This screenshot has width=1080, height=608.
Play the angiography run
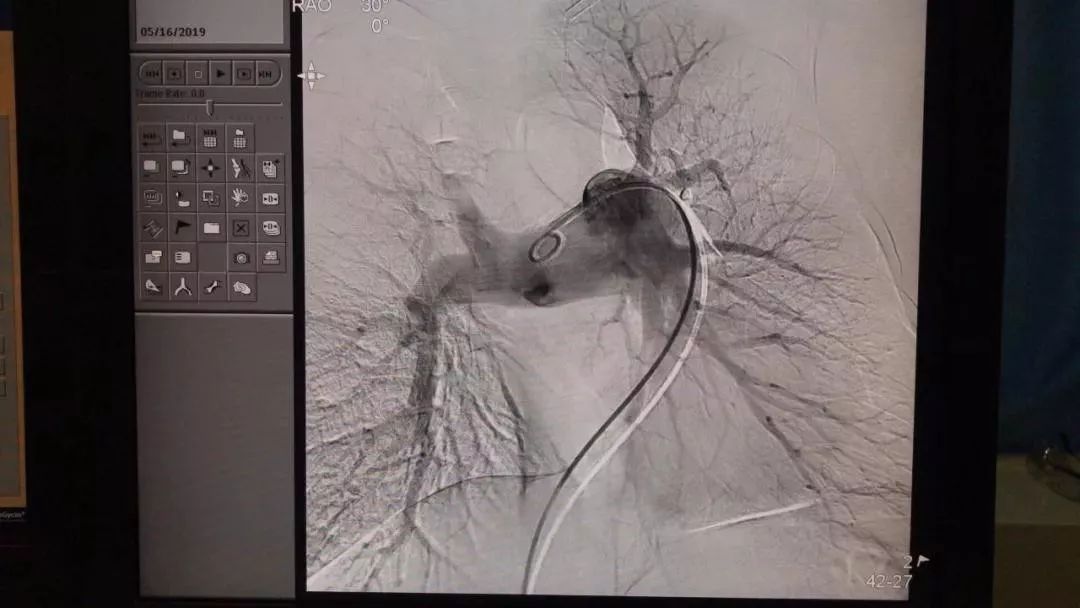220,74
